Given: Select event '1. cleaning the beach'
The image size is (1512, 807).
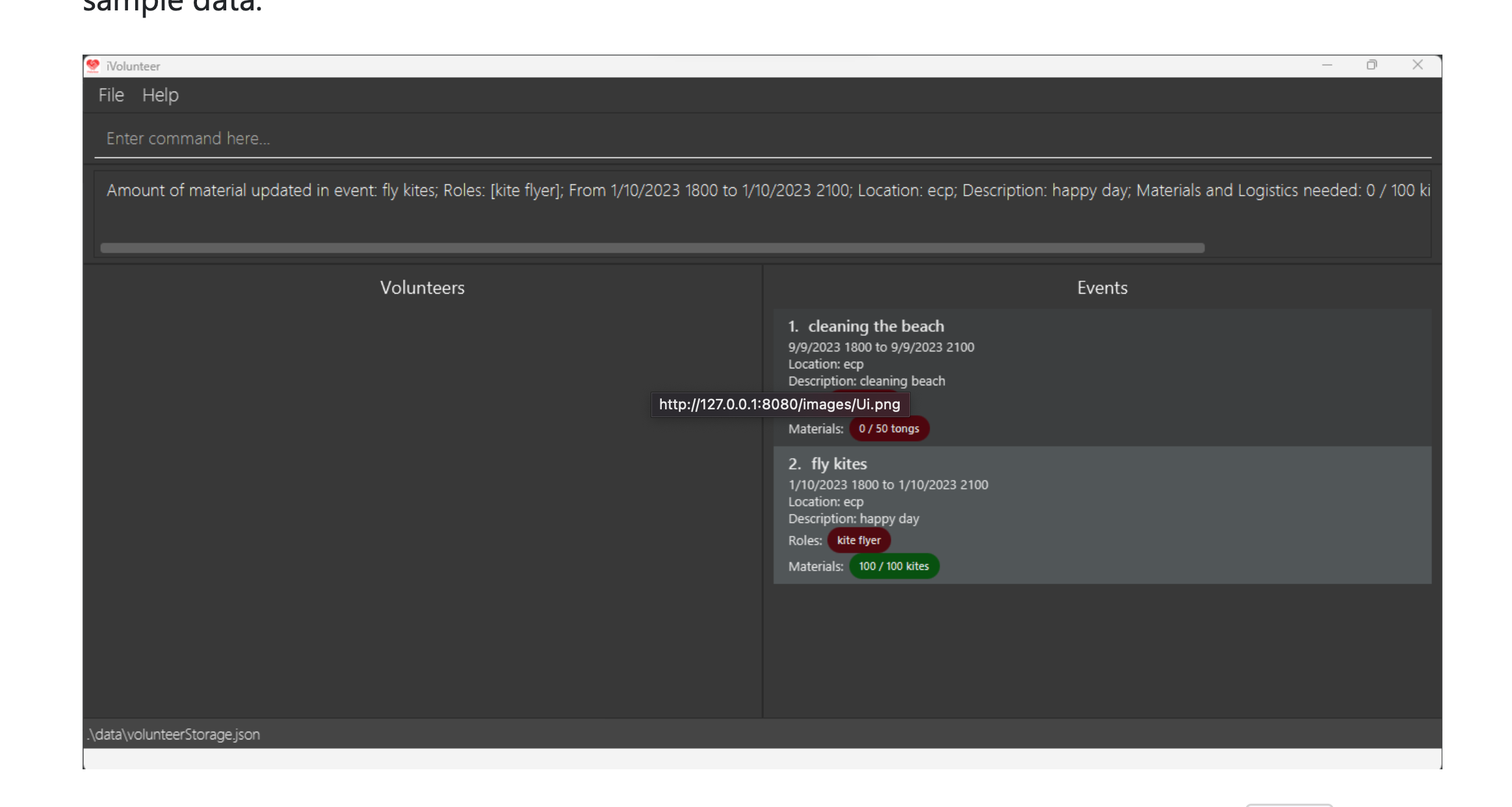Looking at the screenshot, I should click(1102, 378).
